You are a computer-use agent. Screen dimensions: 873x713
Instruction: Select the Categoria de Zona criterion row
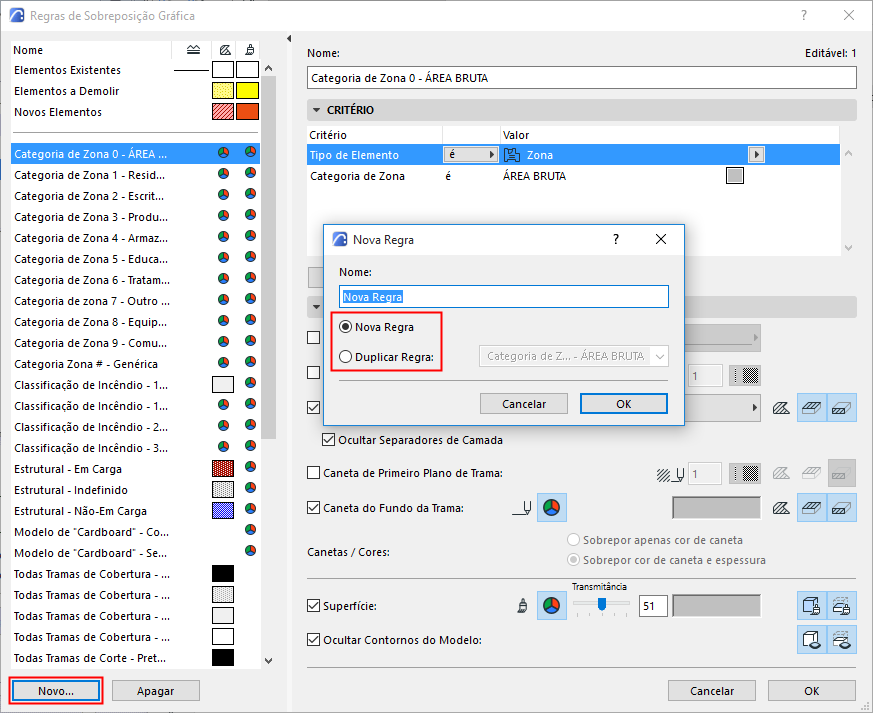coord(573,176)
